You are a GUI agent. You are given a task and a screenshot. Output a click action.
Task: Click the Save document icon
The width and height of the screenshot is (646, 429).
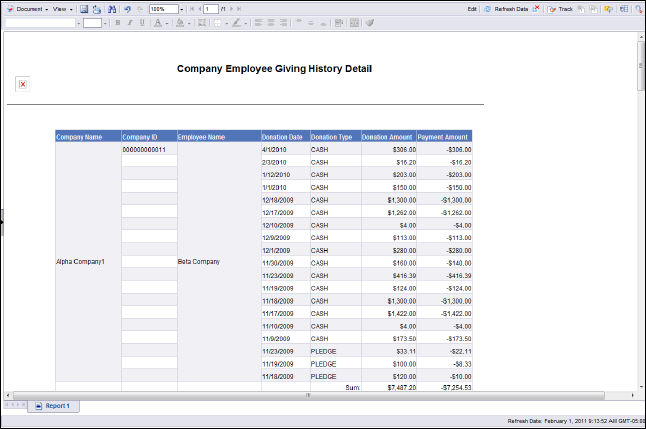coord(84,8)
